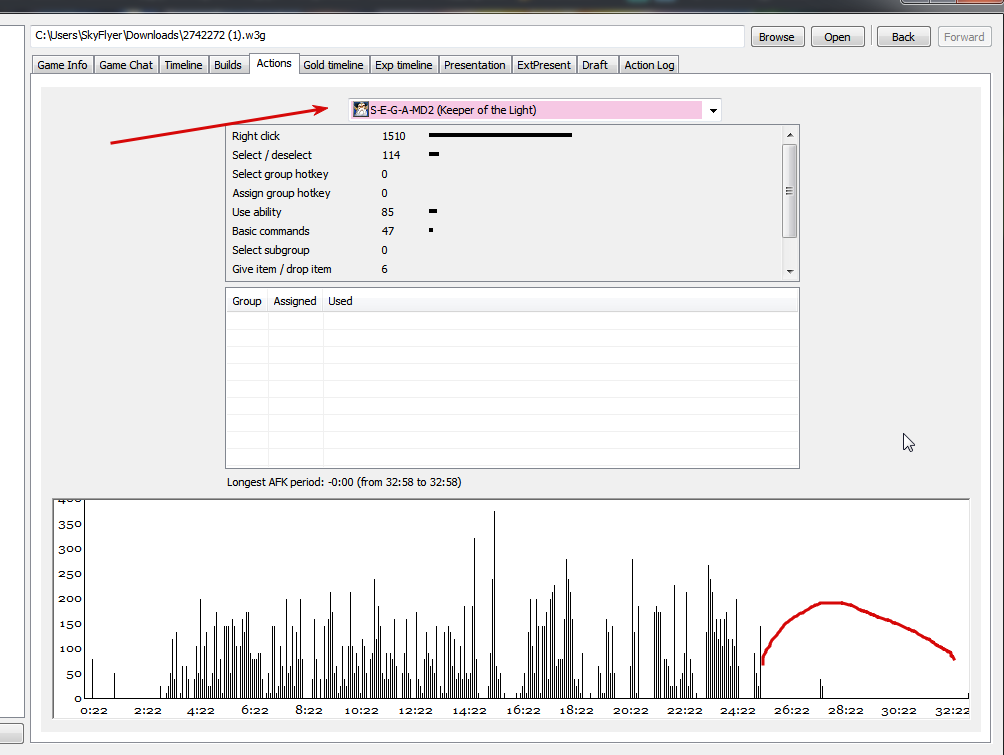The height and width of the screenshot is (755, 1004).
Task: Sort by the Assigned column header
Action: tap(295, 301)
